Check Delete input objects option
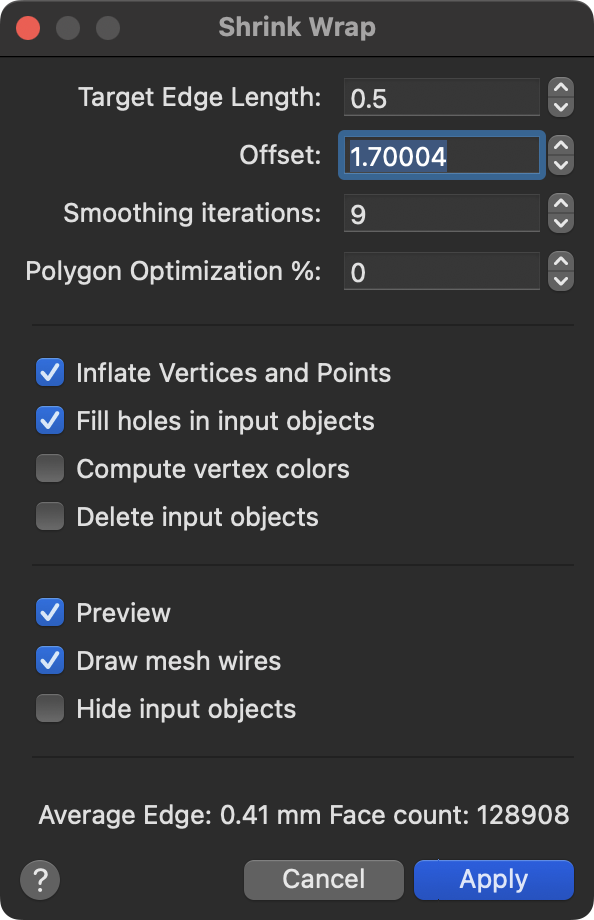Screen dimensions: 594x920 click(x=50, y=516)
